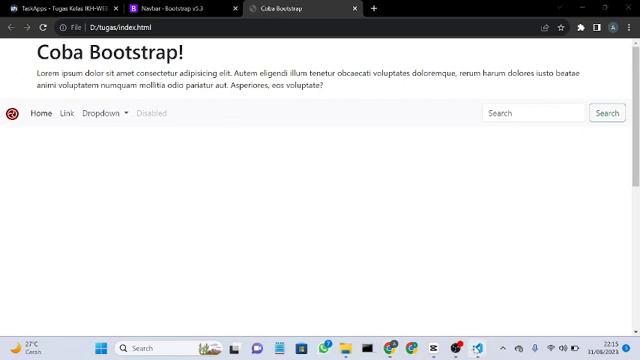640x360 pixels.
Task: Open Visual Studio Code on taskbar
Action: [478, 349]
